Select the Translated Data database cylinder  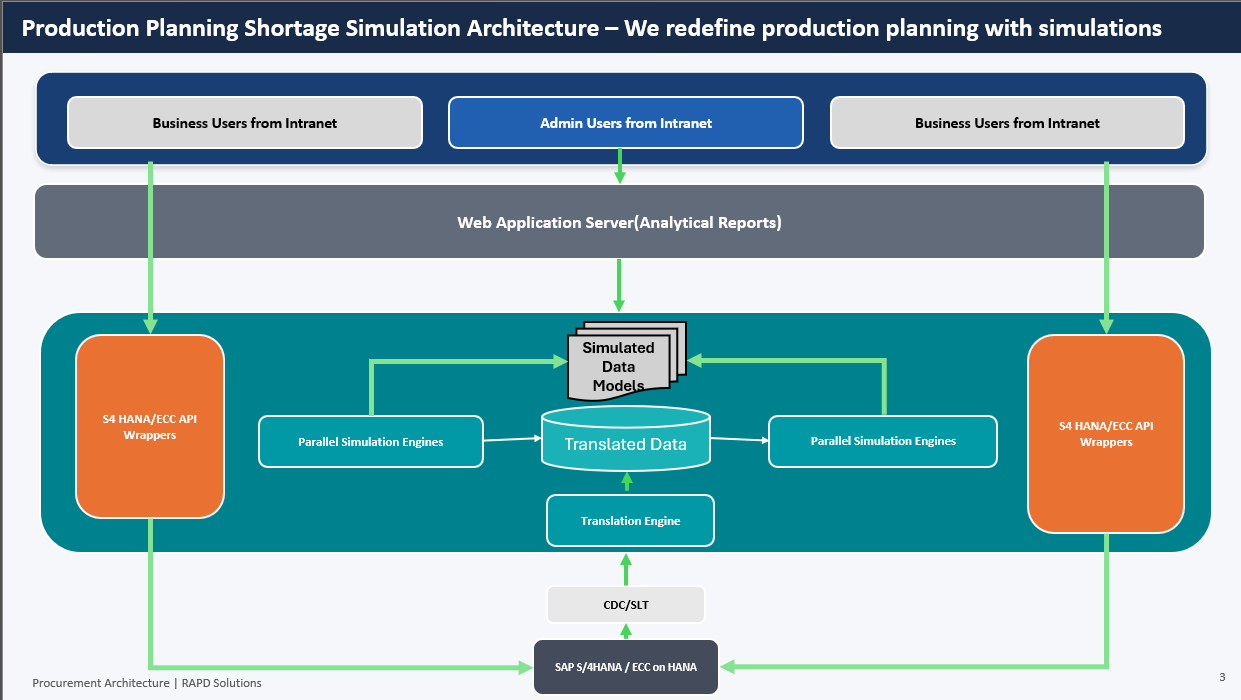point(626,440)
